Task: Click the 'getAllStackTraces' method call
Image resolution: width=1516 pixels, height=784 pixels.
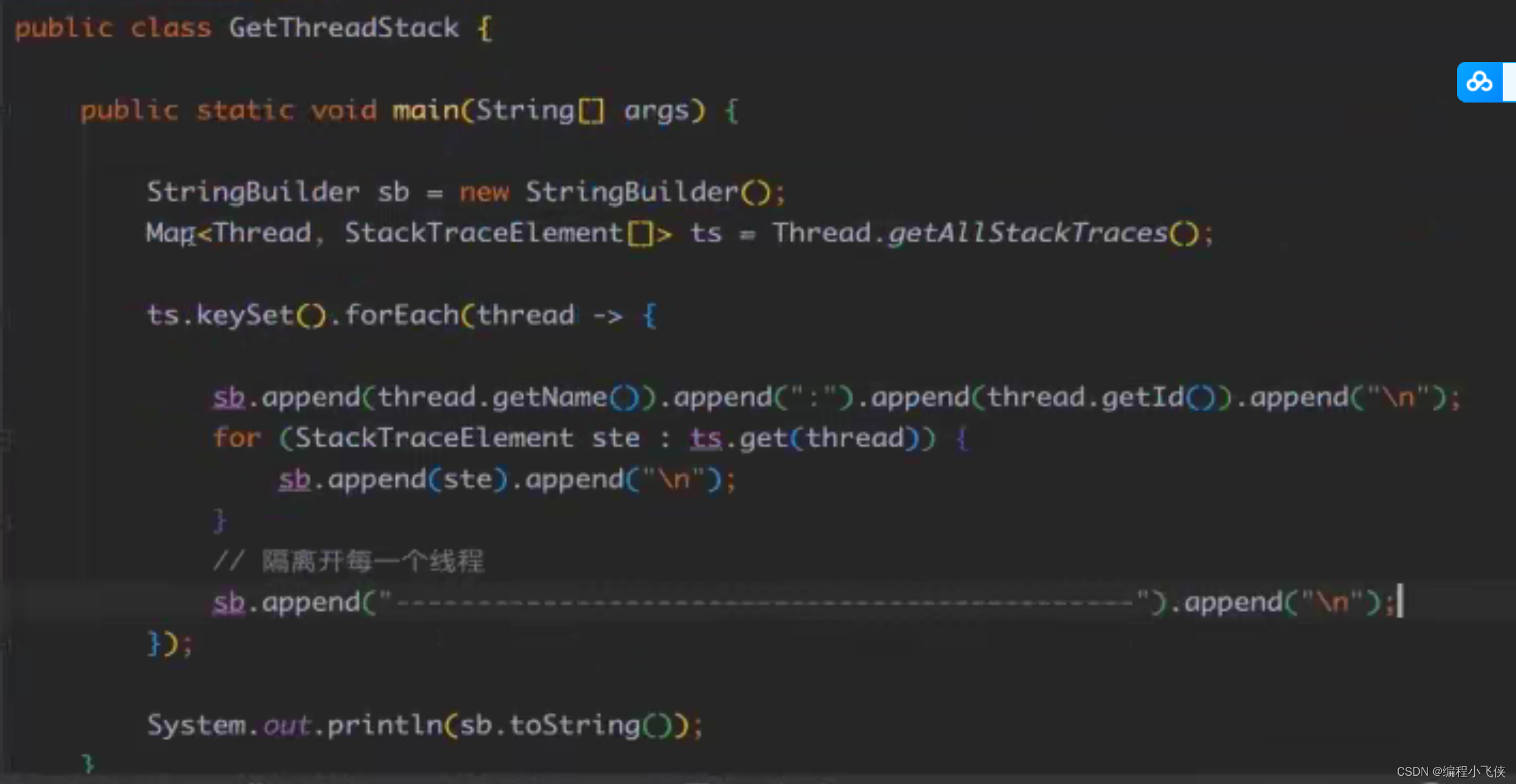Action: click(x=1028, y=233)
